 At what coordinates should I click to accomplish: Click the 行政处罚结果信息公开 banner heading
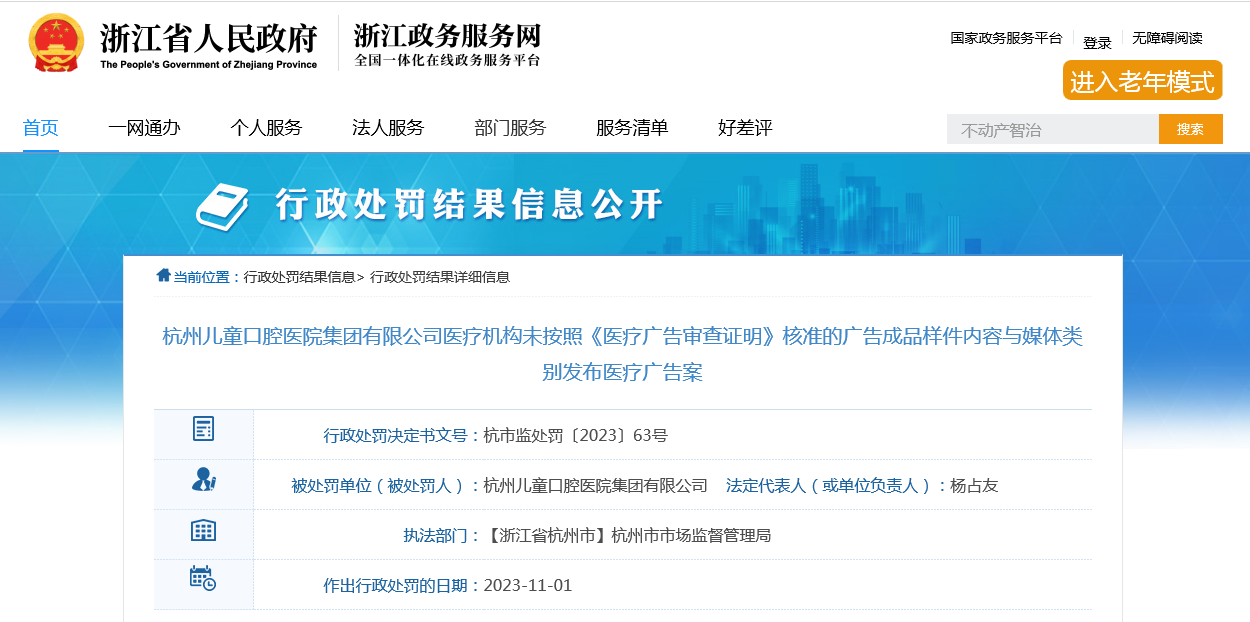click(x=469, y=205)
